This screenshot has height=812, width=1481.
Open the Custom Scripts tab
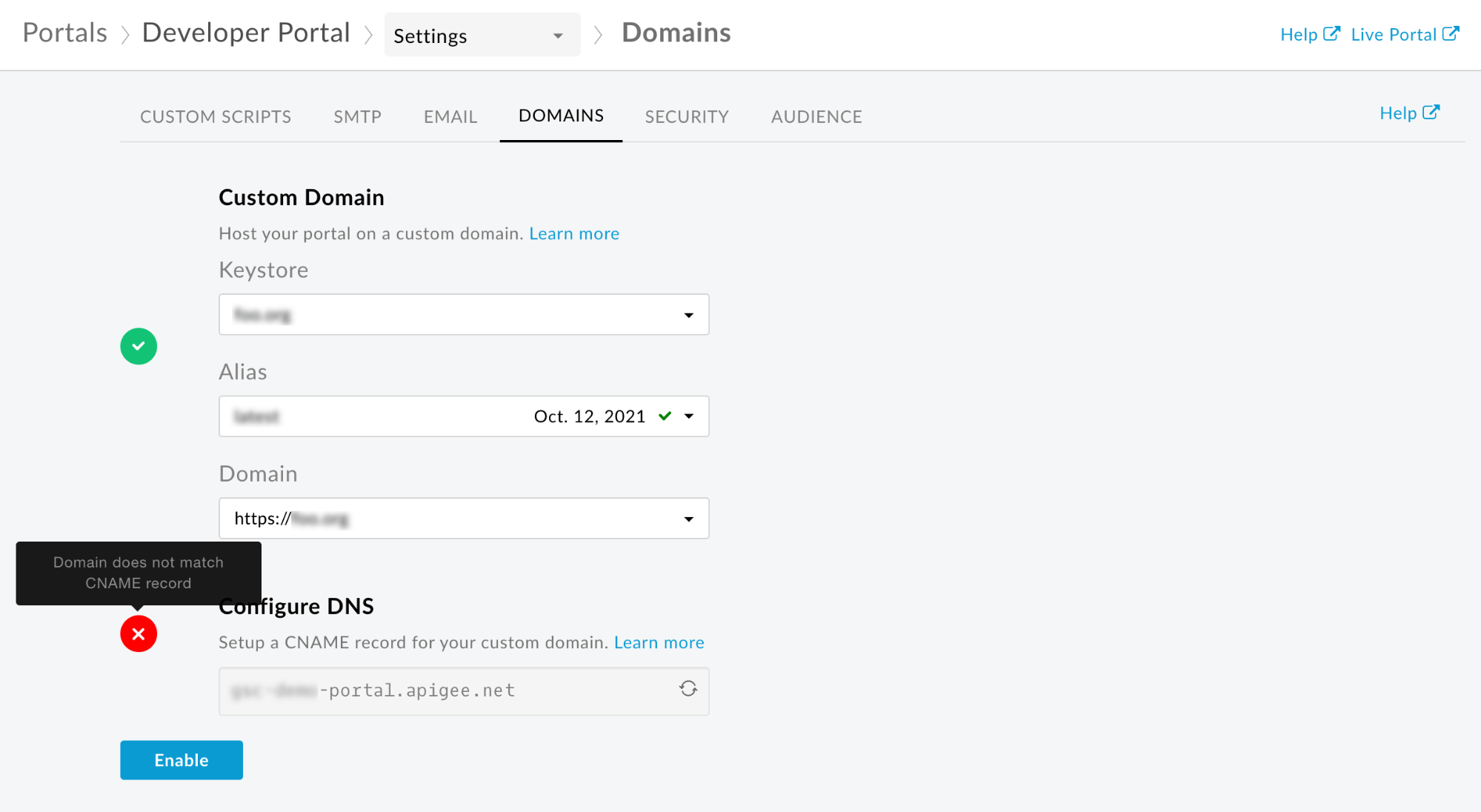(216, 117)
